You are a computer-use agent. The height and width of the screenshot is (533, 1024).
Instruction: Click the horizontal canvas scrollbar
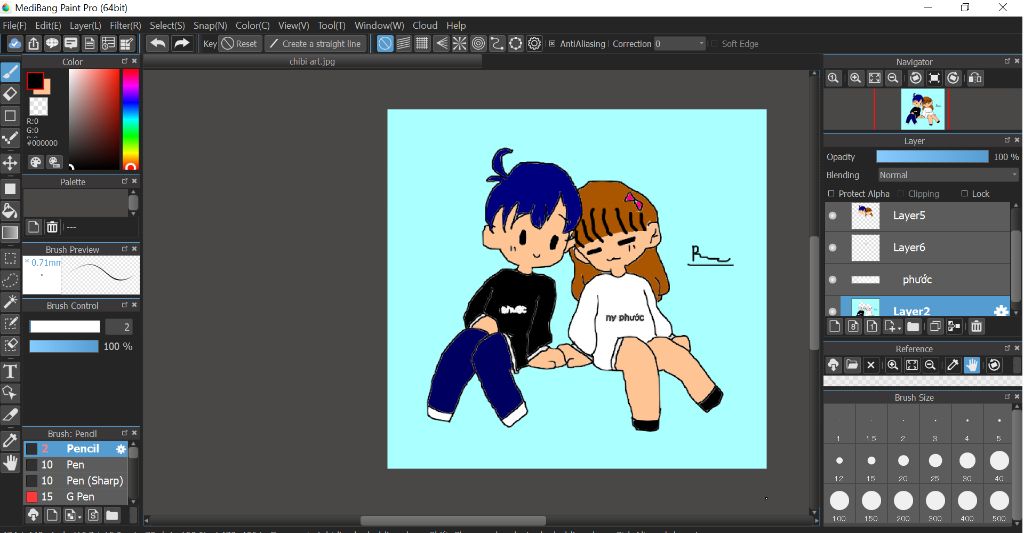453,521
